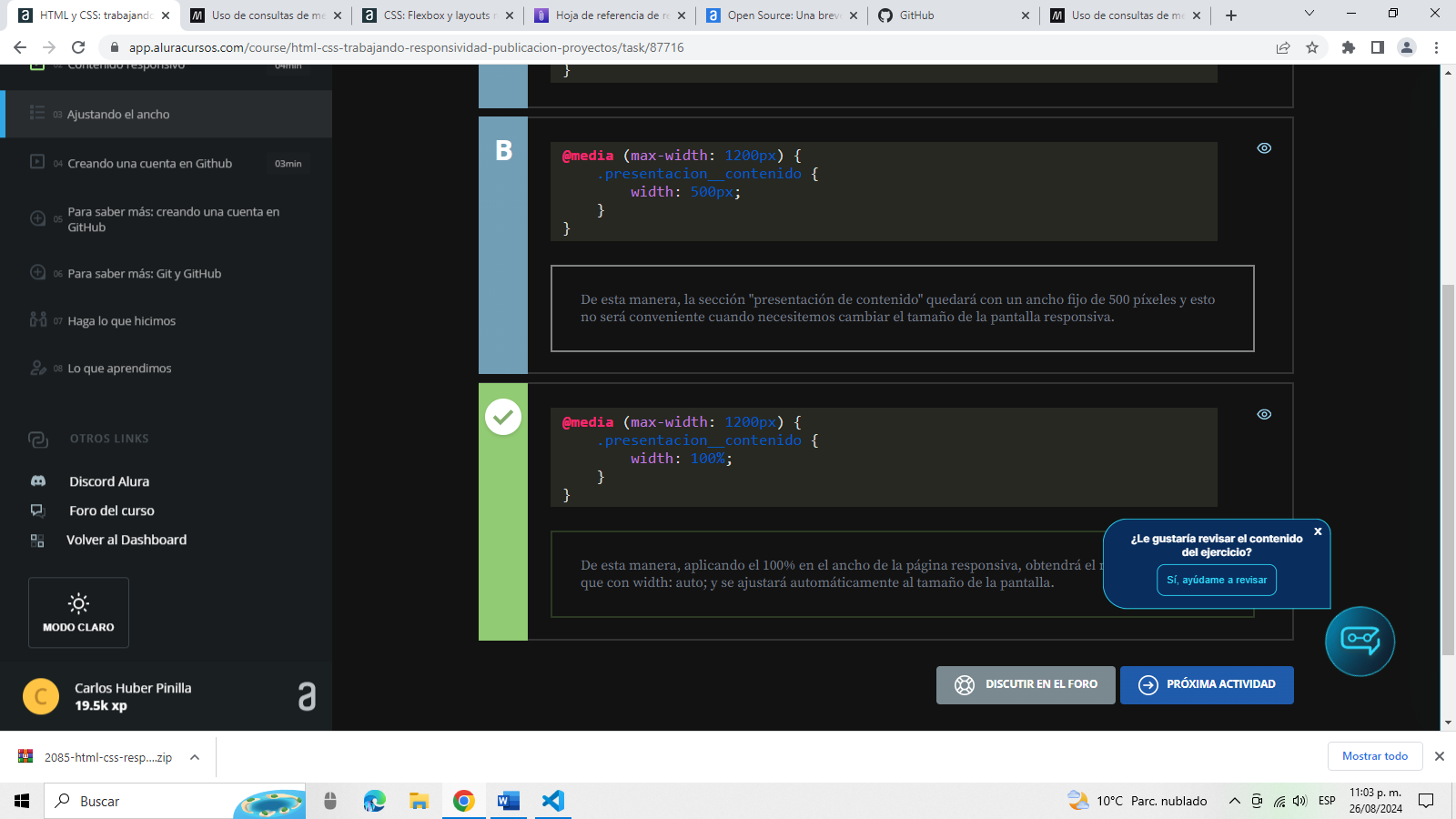1456x819 pixels.
Task: Switch to second Uso de consultas de medios tab
Action: coord(1125,15)
